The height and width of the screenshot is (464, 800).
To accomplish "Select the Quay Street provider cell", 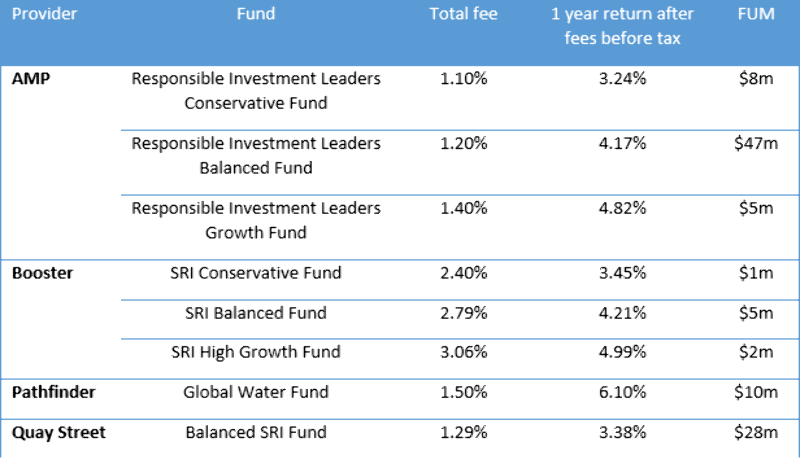I will pos(59,432).
